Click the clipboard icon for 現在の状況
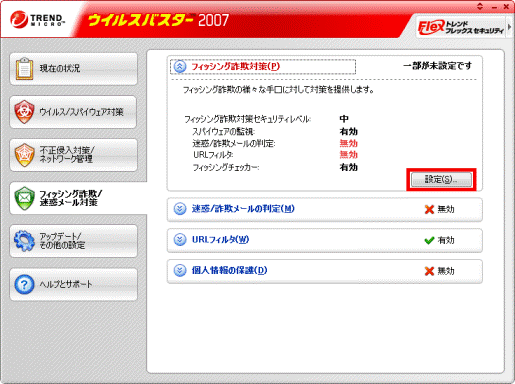The width and height of the screenshot is (515, 384). pyautogui.click(x=24, y=69)
